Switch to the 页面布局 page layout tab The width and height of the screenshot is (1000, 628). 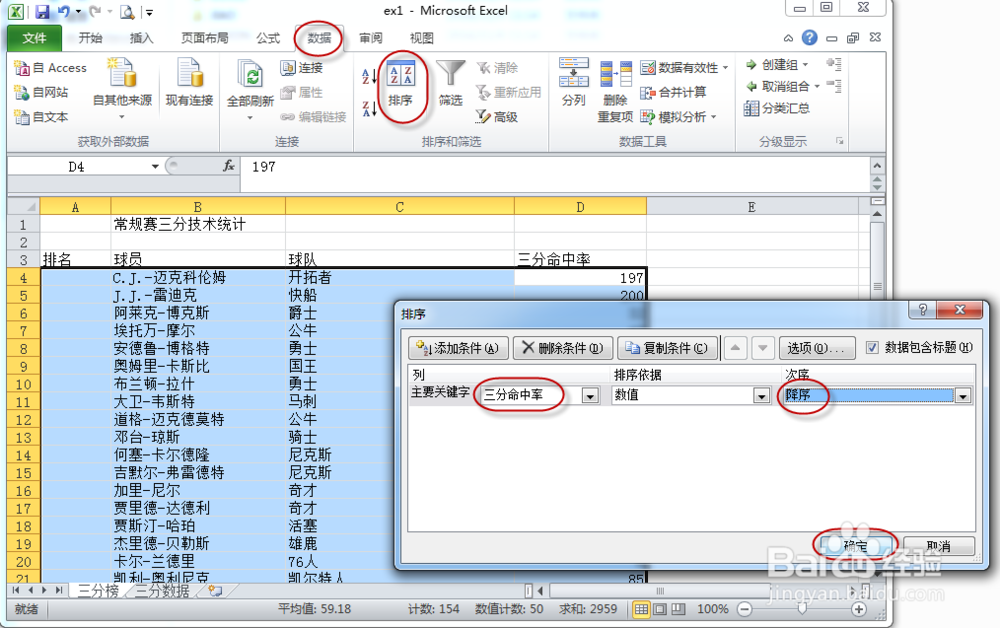(x=205, y=38)
